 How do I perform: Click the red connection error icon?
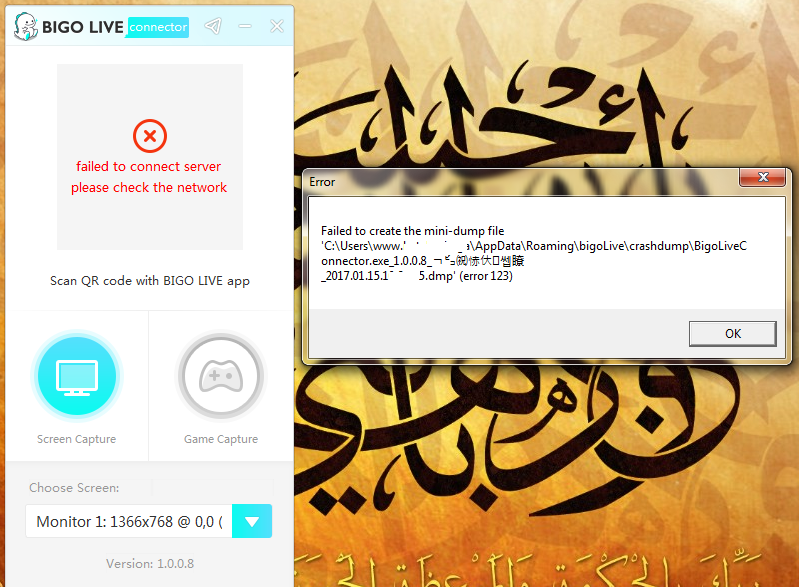tap(150, 136)
